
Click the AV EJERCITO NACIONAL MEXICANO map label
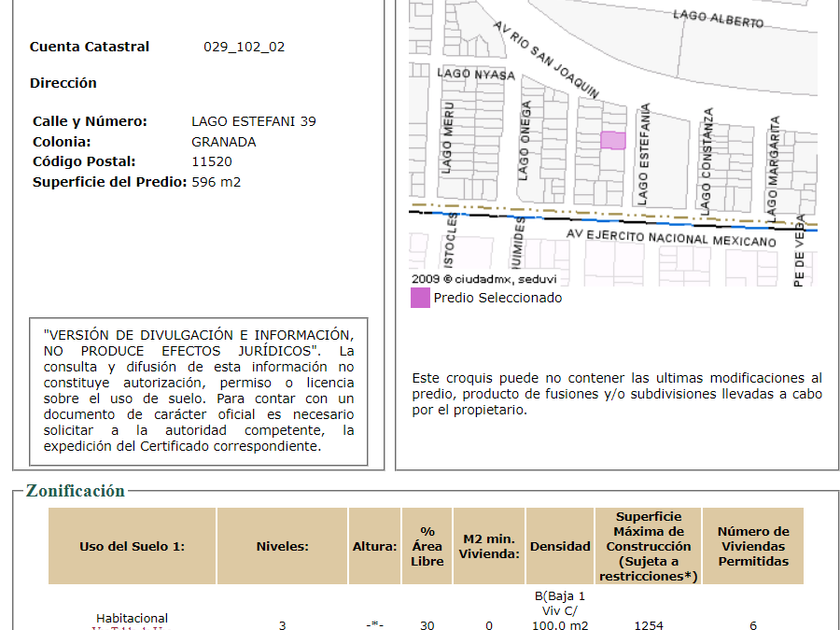pyautogui.click(x=671, y=238)
